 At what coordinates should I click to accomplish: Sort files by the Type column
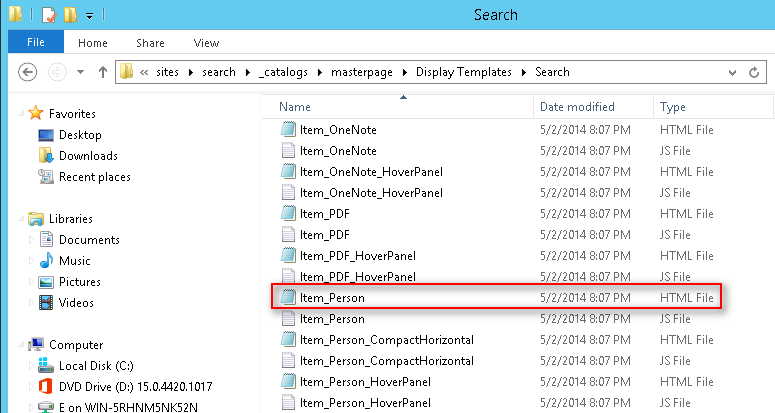(713, 107)
